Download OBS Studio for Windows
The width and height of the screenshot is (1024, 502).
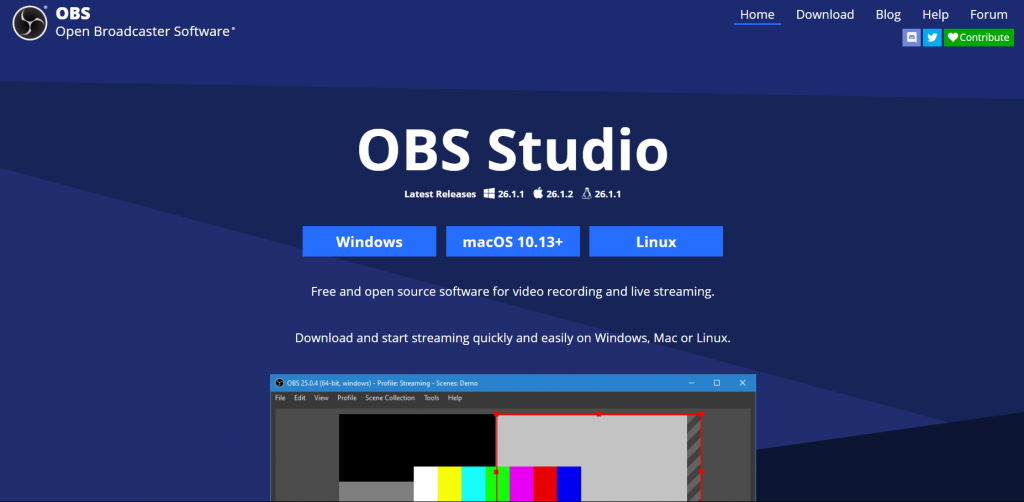click(369, 242)
